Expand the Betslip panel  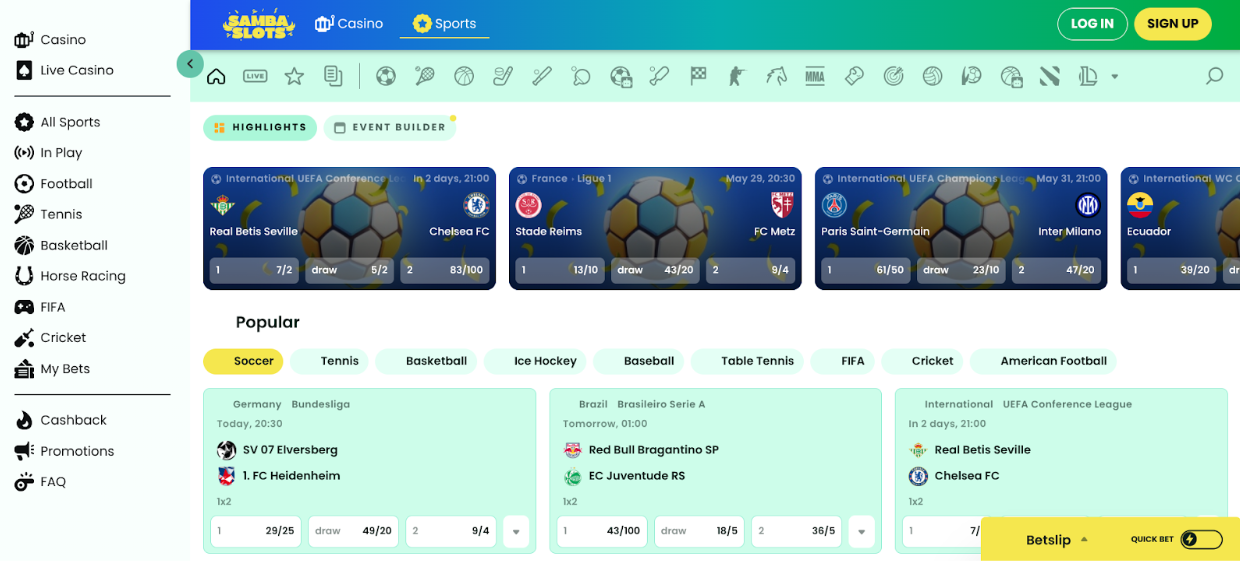pos(1057,540)
